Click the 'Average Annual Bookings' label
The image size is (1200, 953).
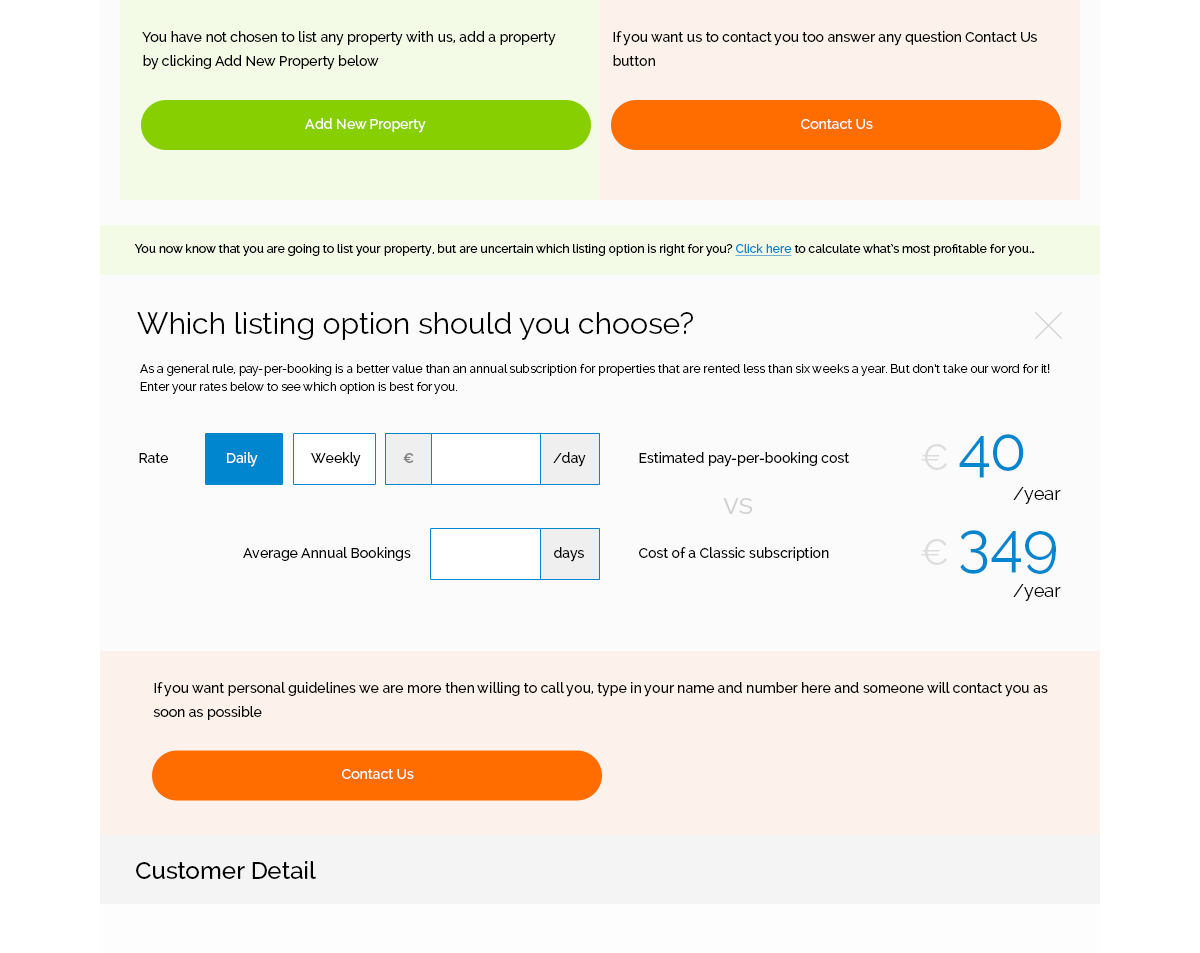[x=327, y=554]
